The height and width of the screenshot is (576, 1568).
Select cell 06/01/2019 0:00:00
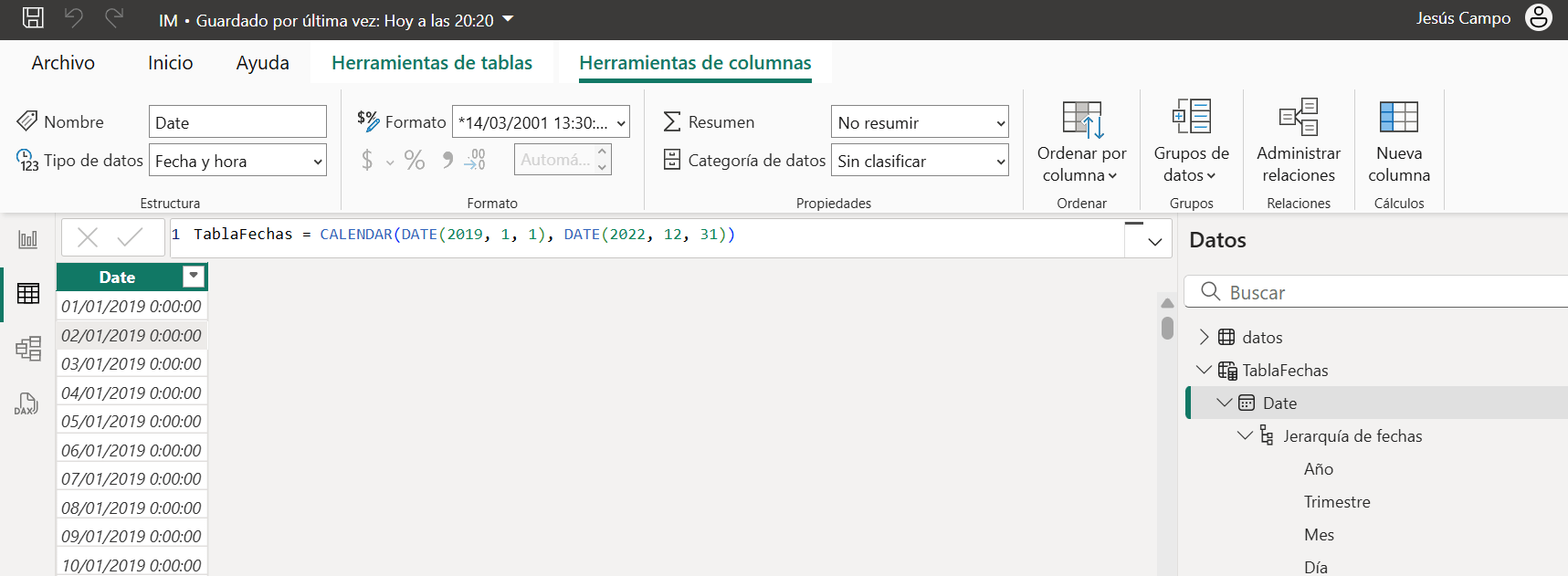tap(132, 450)
